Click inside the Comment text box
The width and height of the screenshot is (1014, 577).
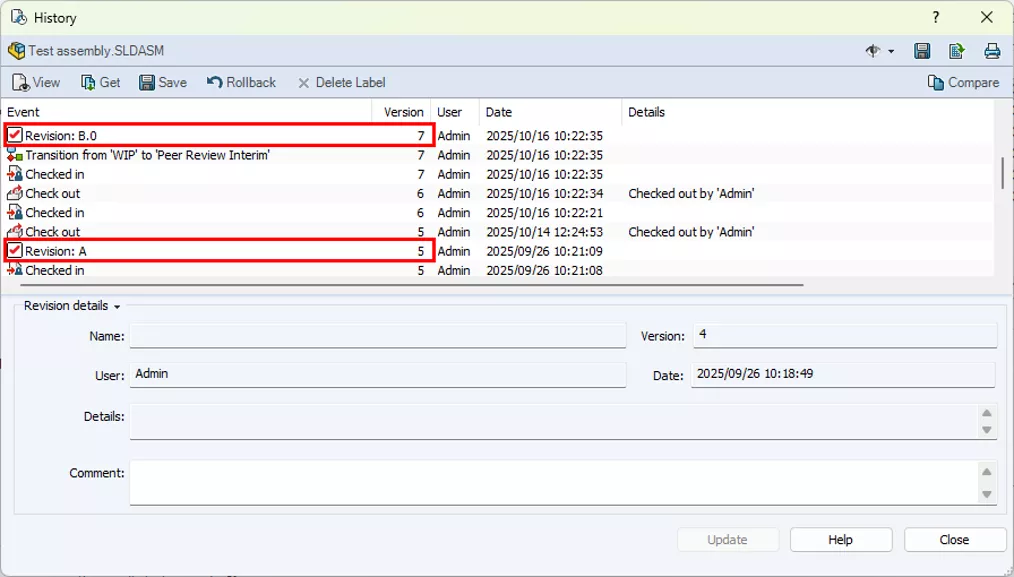pos(555,482)
